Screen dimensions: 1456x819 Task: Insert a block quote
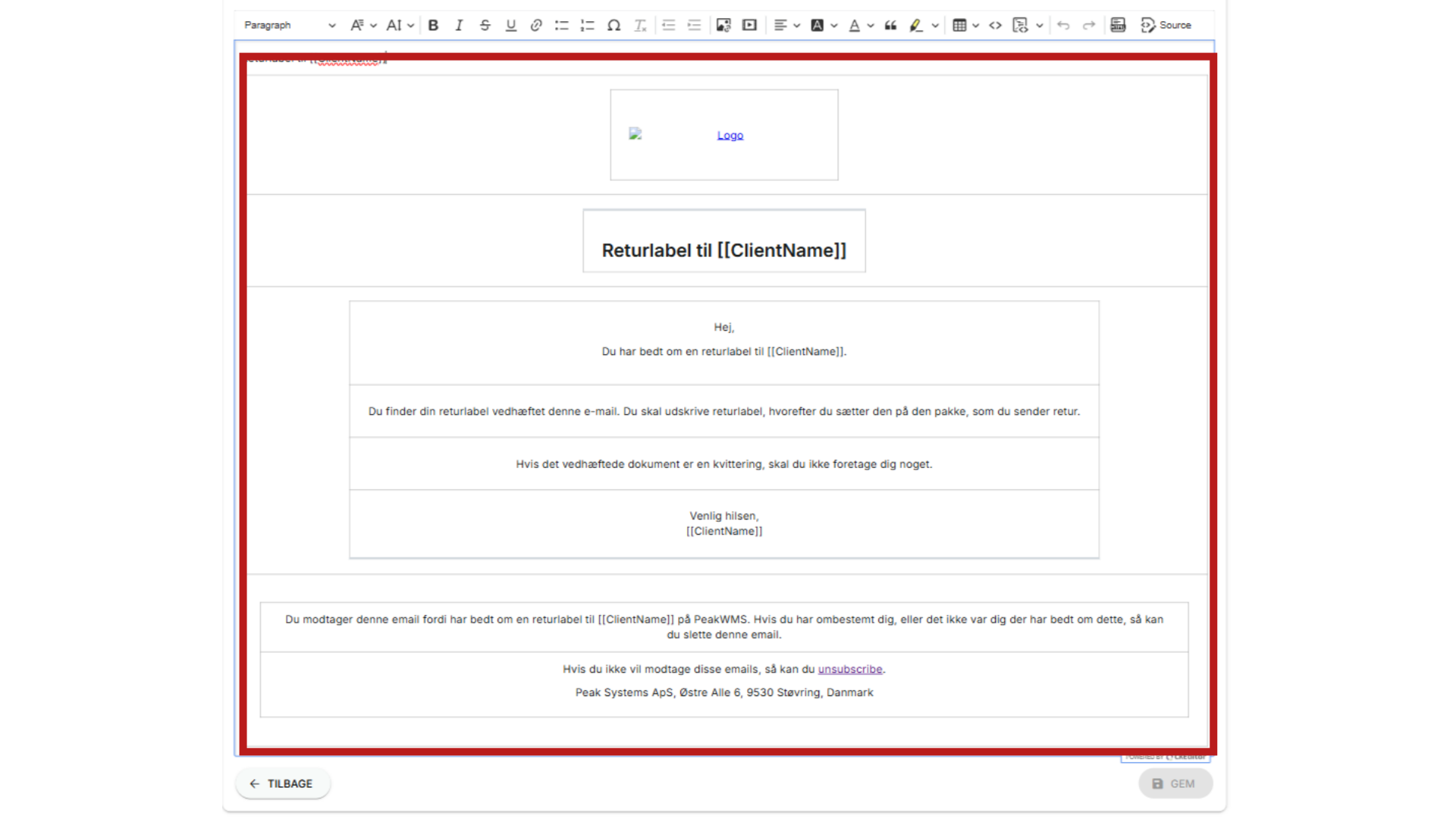[x=891, y=25]
